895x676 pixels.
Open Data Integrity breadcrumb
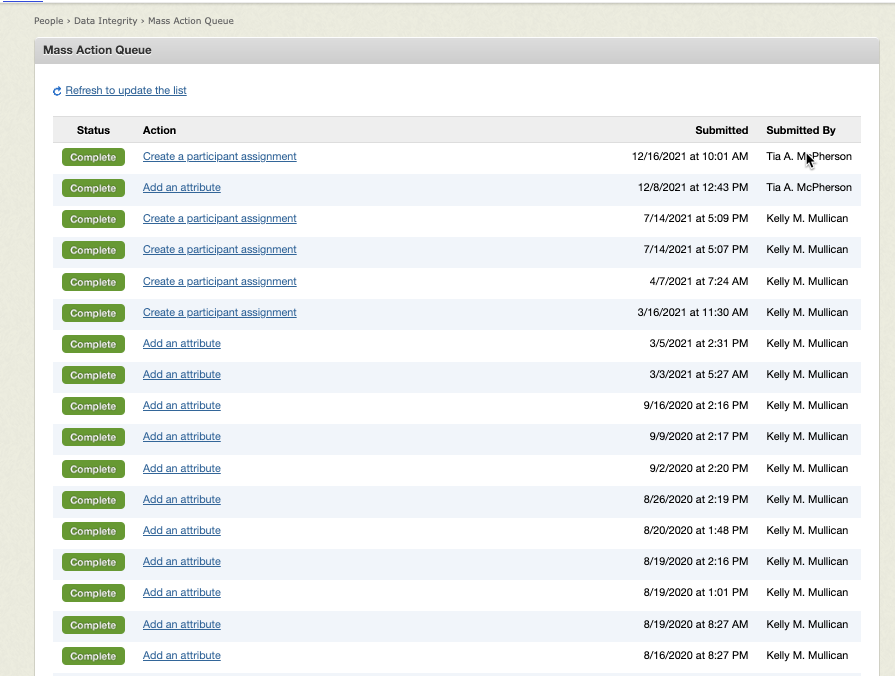coord(106,21)
